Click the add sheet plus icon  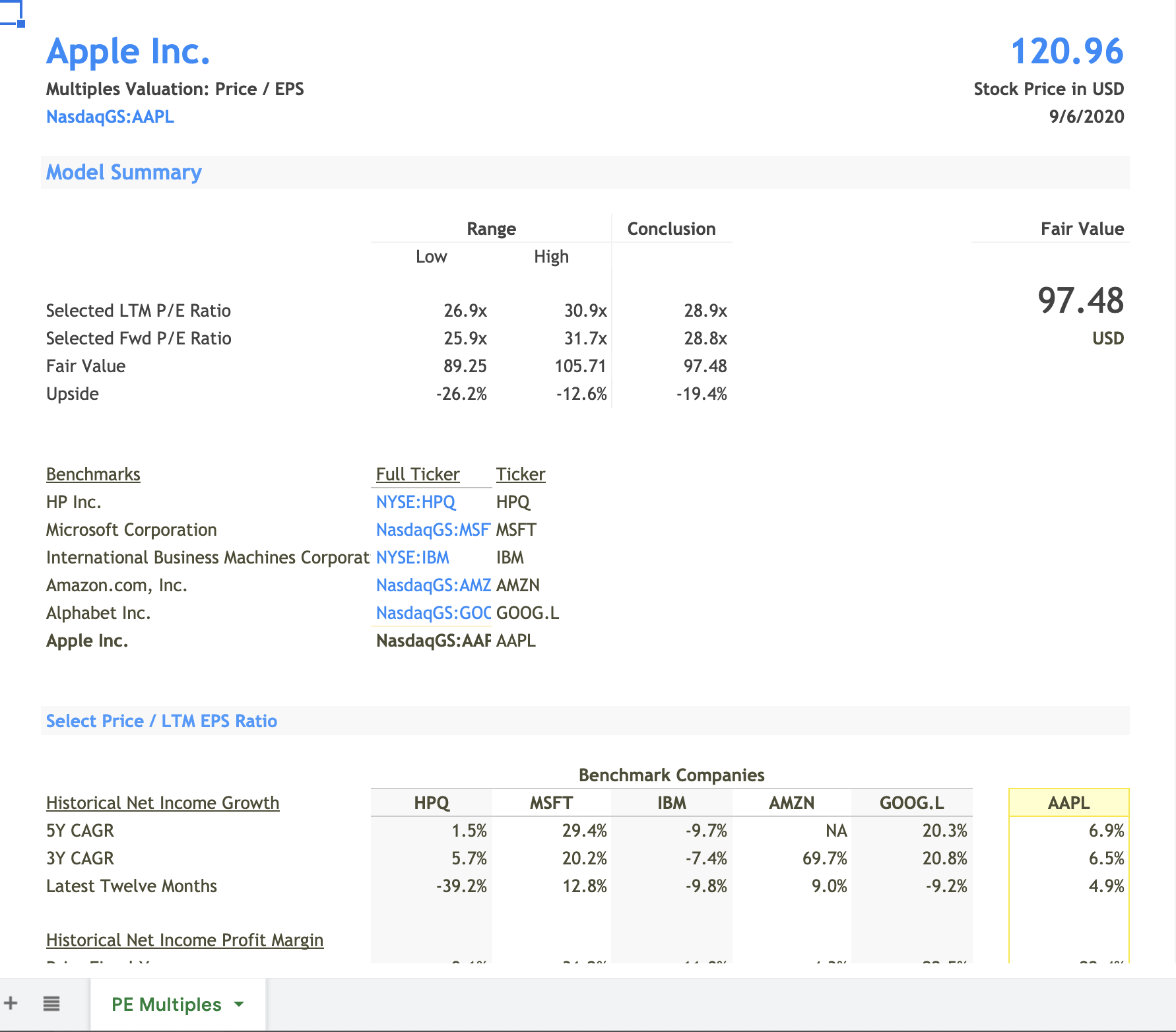11,1004
